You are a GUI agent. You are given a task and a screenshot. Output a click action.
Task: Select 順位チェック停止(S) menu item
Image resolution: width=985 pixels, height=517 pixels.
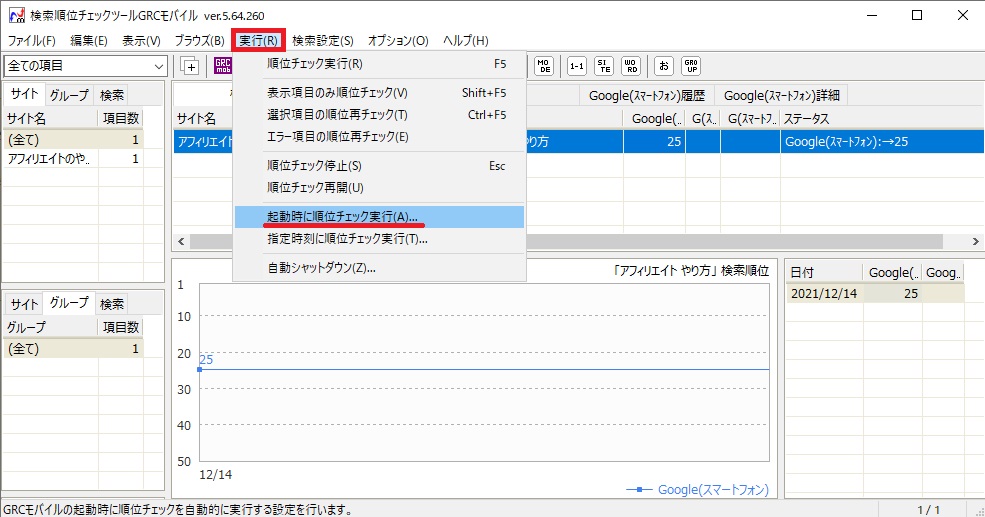[379, 166]
